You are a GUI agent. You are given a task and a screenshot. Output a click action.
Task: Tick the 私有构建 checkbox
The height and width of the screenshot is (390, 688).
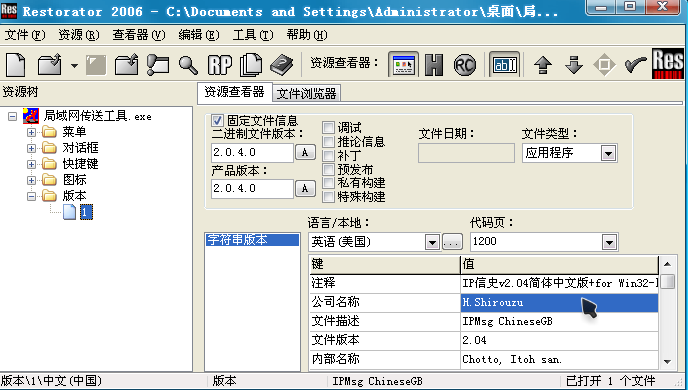328,182
